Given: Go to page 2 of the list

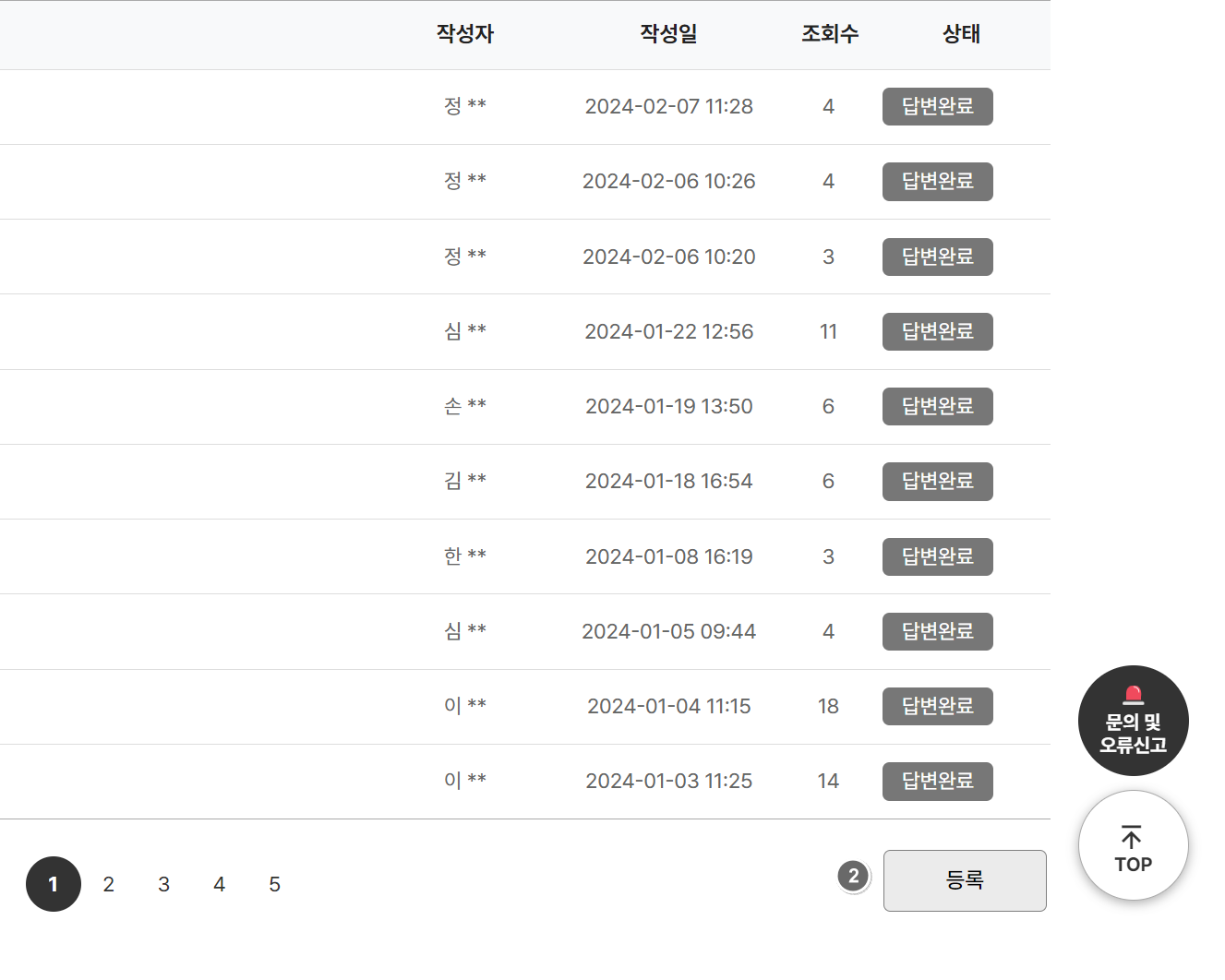Looking at the screenshot, I should [x=108, y=883].
